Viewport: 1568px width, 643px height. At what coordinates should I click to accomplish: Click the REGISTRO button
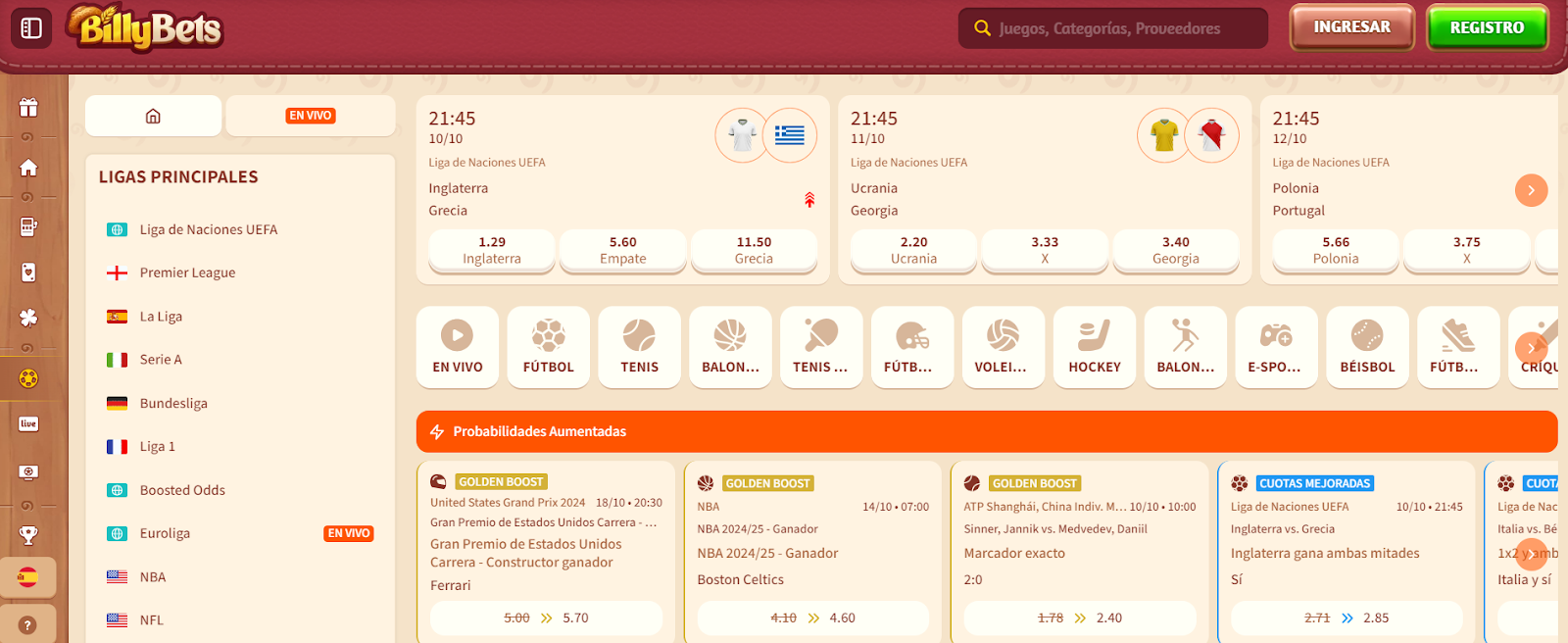(x=1488, y=27)
